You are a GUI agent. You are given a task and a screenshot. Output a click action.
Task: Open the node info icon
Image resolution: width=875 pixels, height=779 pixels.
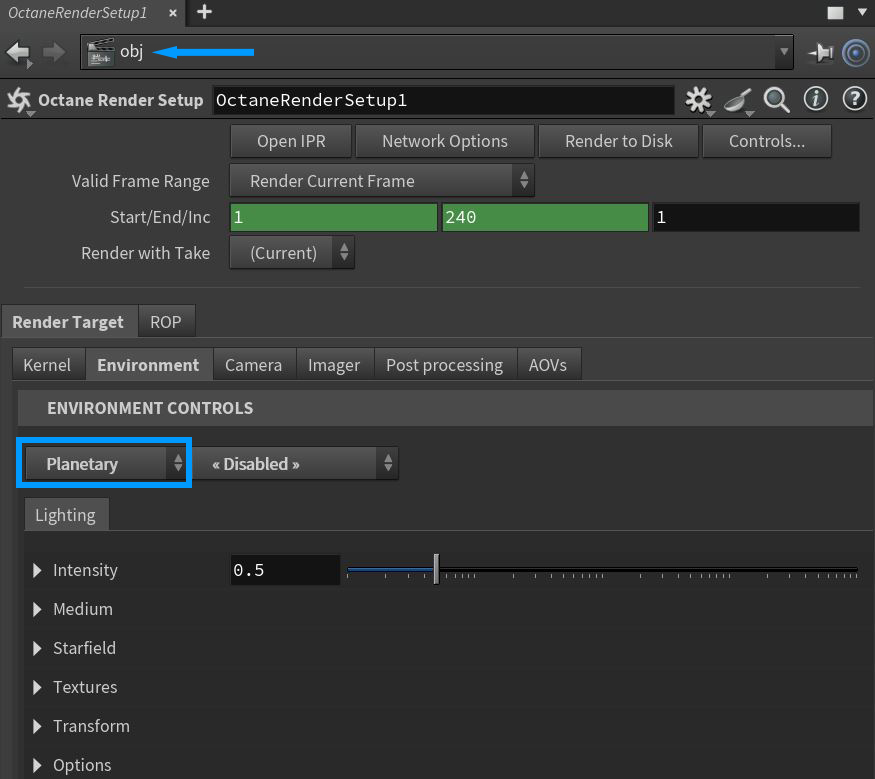pyautogui.click(x=817, y=99)
